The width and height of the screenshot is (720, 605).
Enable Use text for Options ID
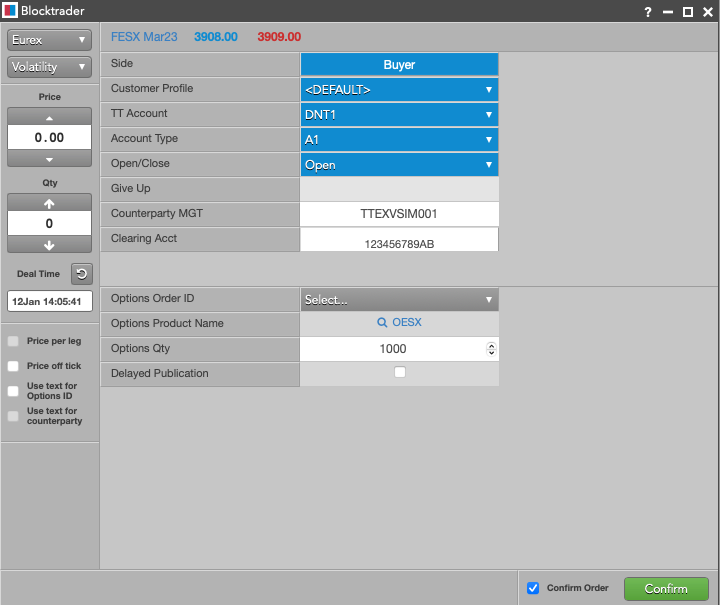coord(13,391)
